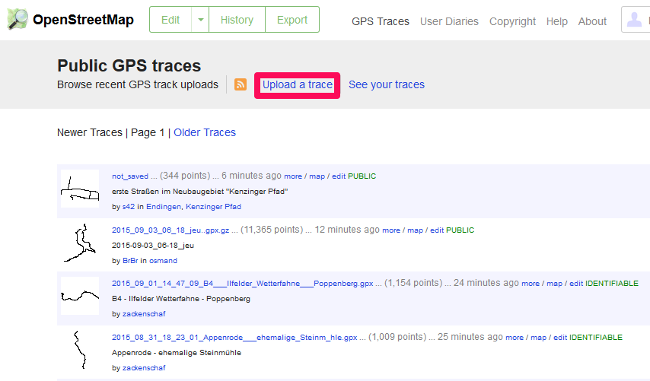Open user s42 profile link

click(x=129, y=206)
